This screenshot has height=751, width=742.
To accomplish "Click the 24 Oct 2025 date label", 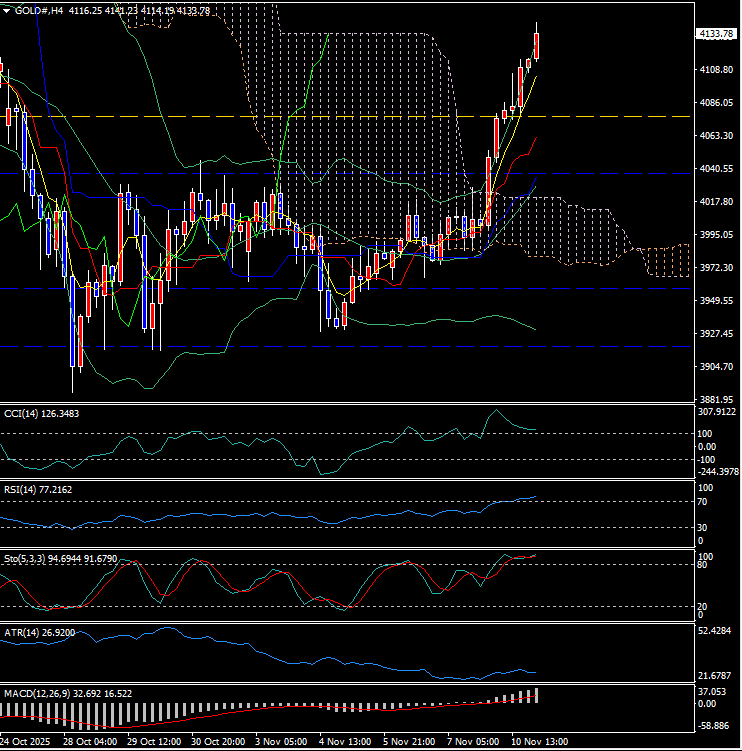I will point(24,742).
